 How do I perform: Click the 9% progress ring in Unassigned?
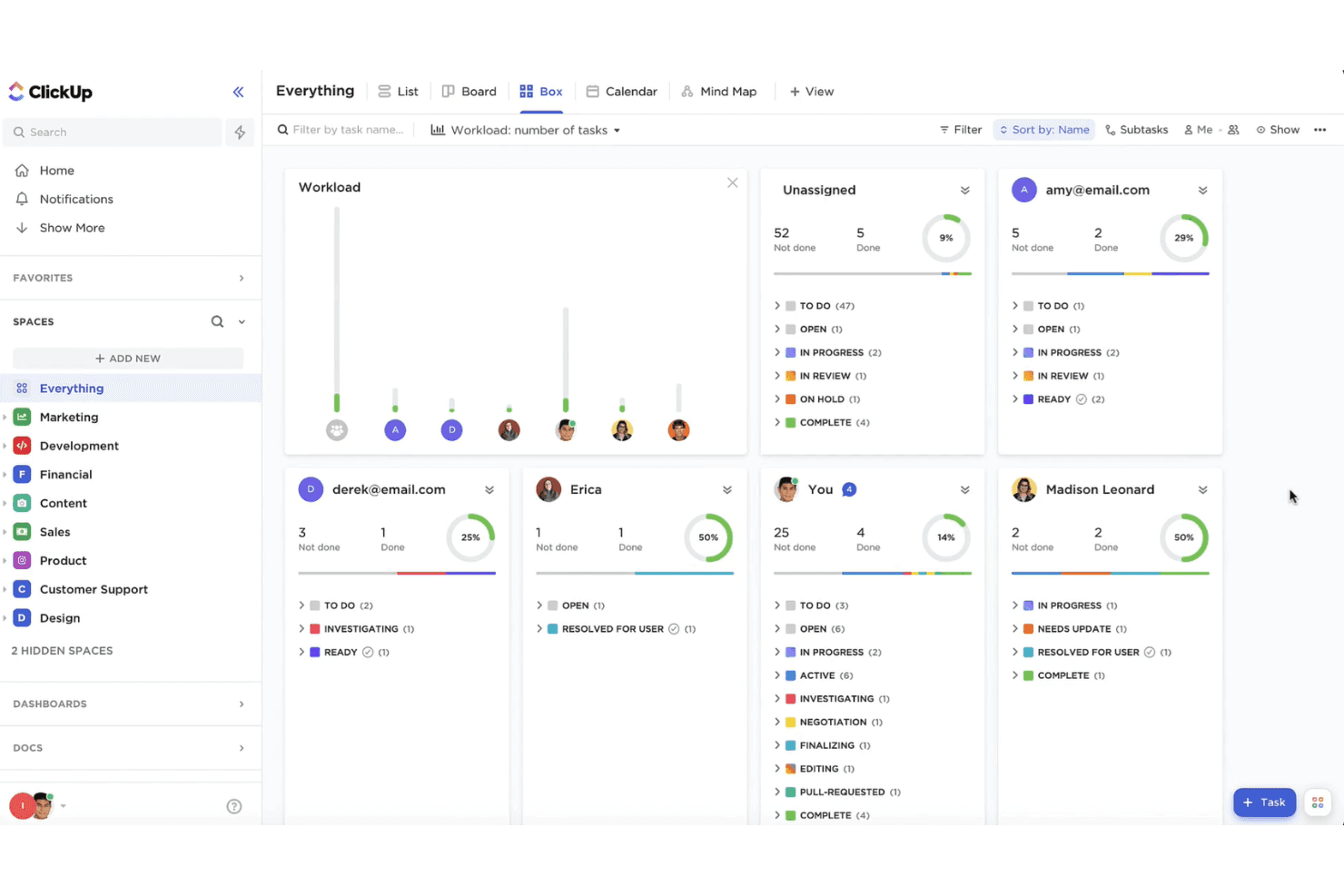point(946,238)
